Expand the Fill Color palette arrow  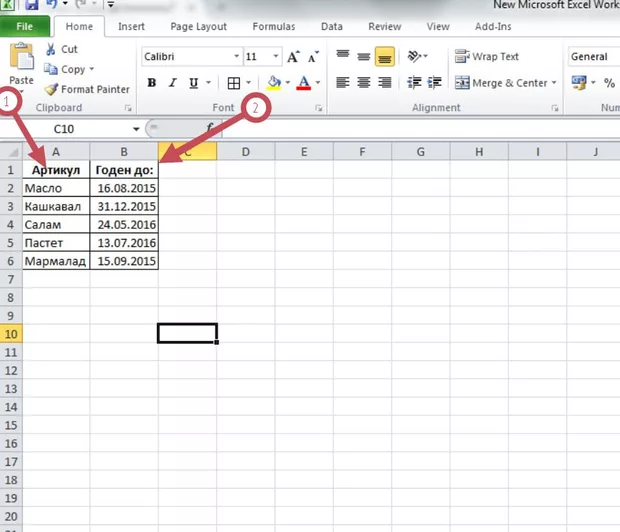pyautogui.click(x=287, y=83)
